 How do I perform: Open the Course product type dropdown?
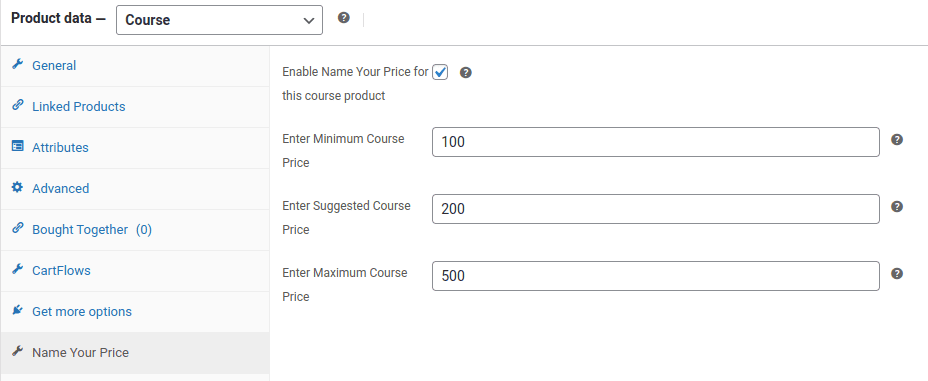220,20
